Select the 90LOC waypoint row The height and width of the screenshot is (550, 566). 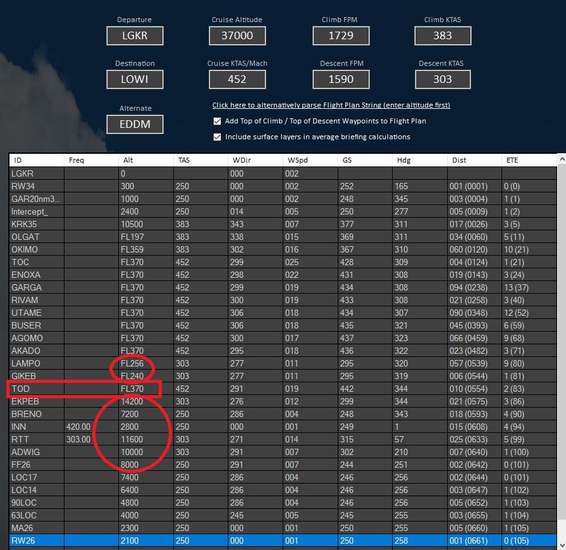[283, 502]
